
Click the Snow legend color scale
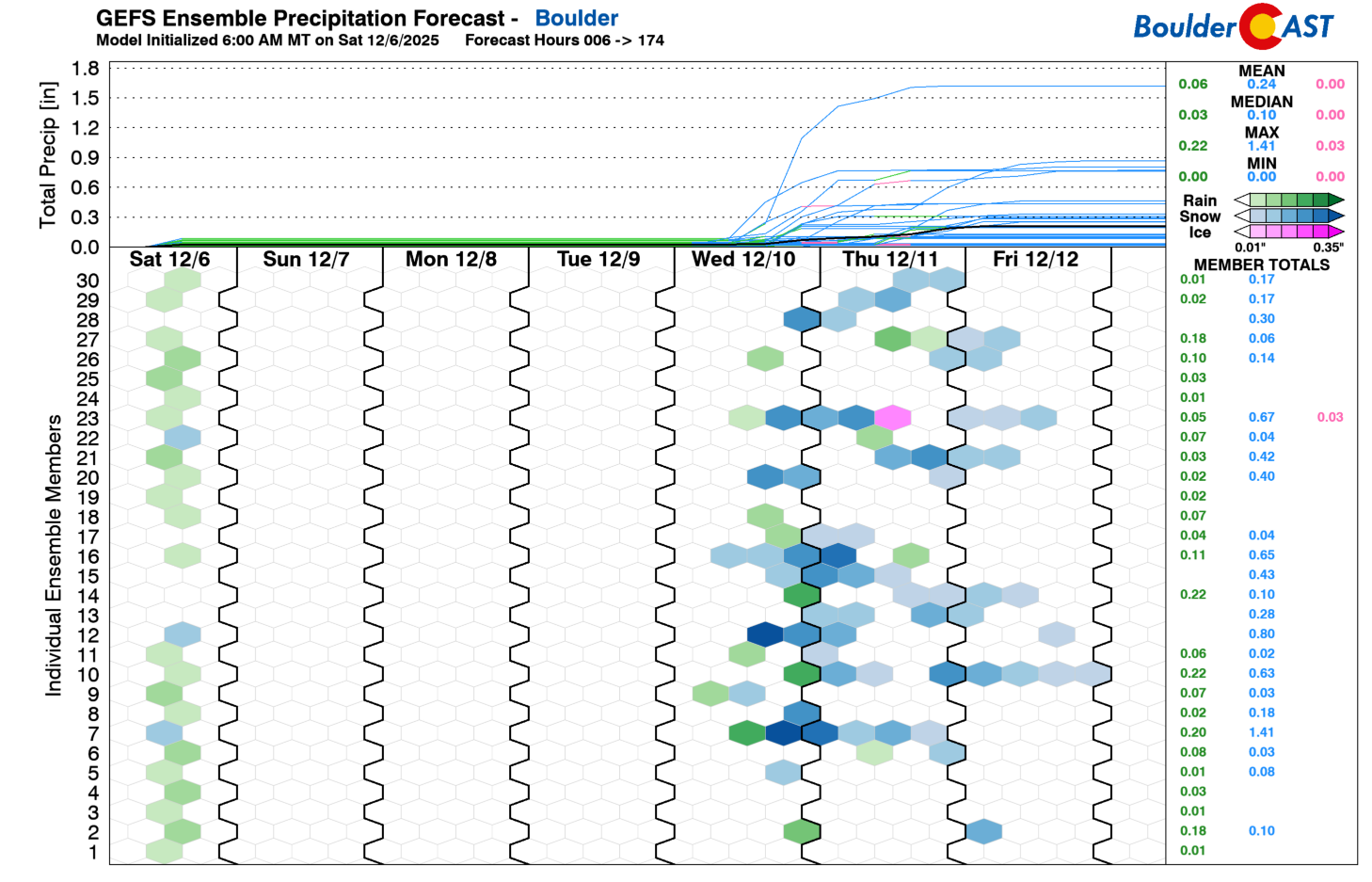coord(1288,216)
